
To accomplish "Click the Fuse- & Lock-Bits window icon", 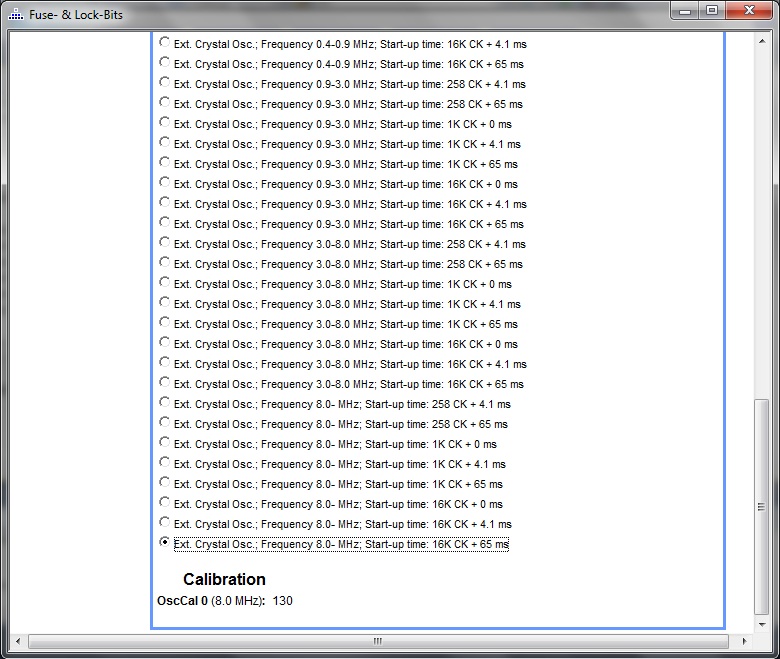I will click(16, 14).
